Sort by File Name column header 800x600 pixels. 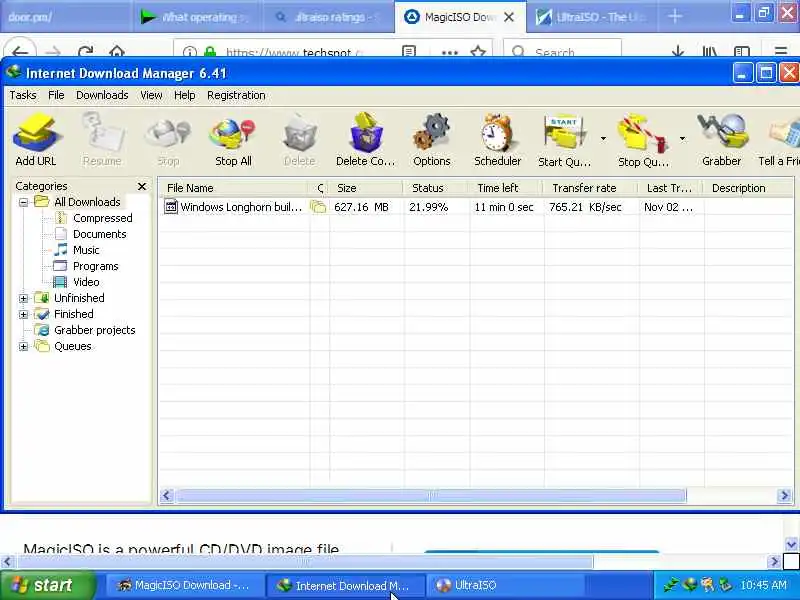(x=234, y=188)
